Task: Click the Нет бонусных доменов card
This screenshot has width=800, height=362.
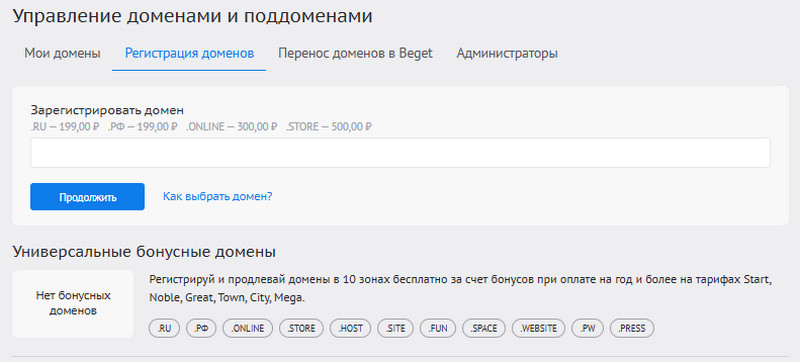Action: pyautogui.click(x=73, y=303)
